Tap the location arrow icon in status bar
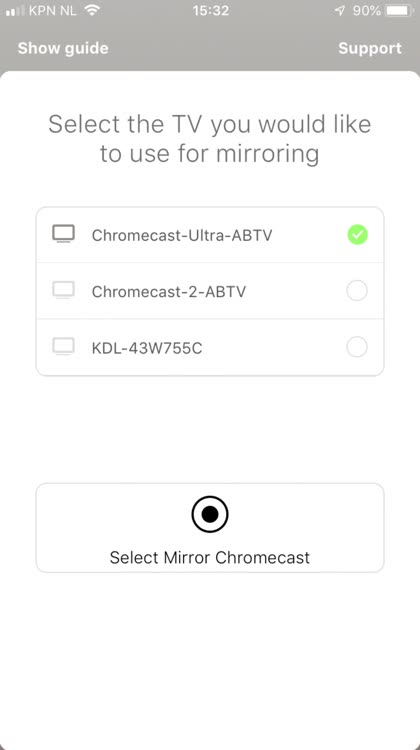Image resolution: width=420 pixels, height=750 pixels. click(x=340, y=11)
